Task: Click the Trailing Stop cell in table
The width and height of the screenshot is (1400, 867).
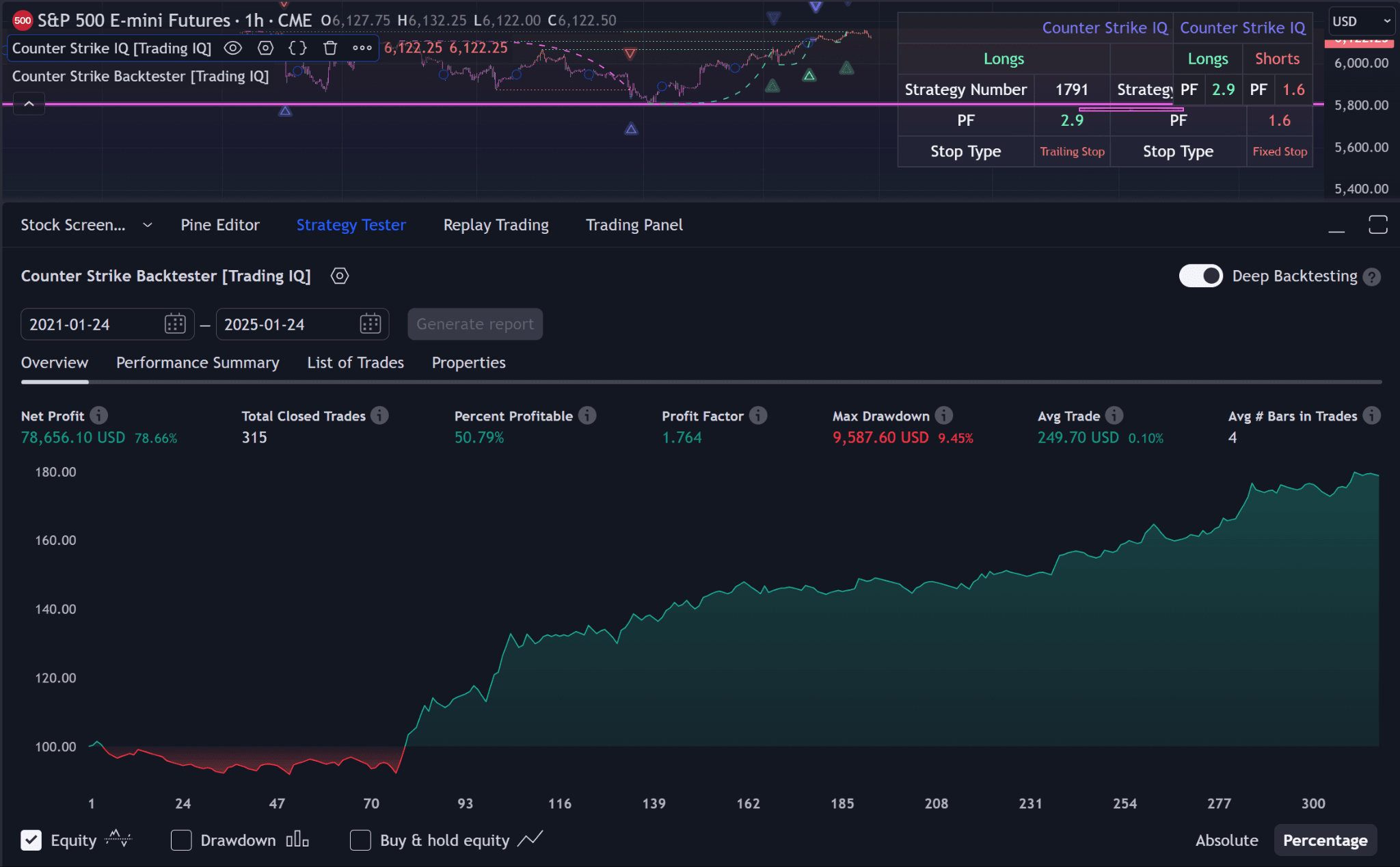Action: click(1072, 152)
